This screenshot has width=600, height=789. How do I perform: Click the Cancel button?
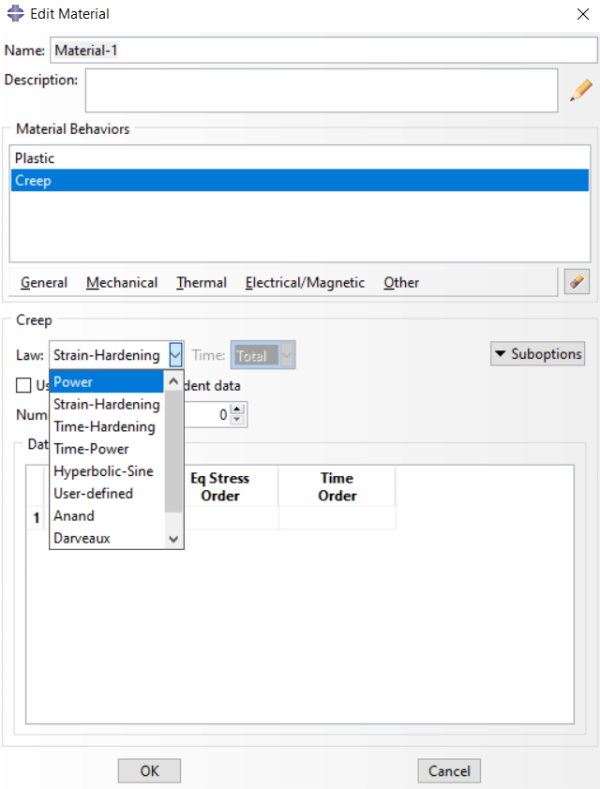(449, 771)
